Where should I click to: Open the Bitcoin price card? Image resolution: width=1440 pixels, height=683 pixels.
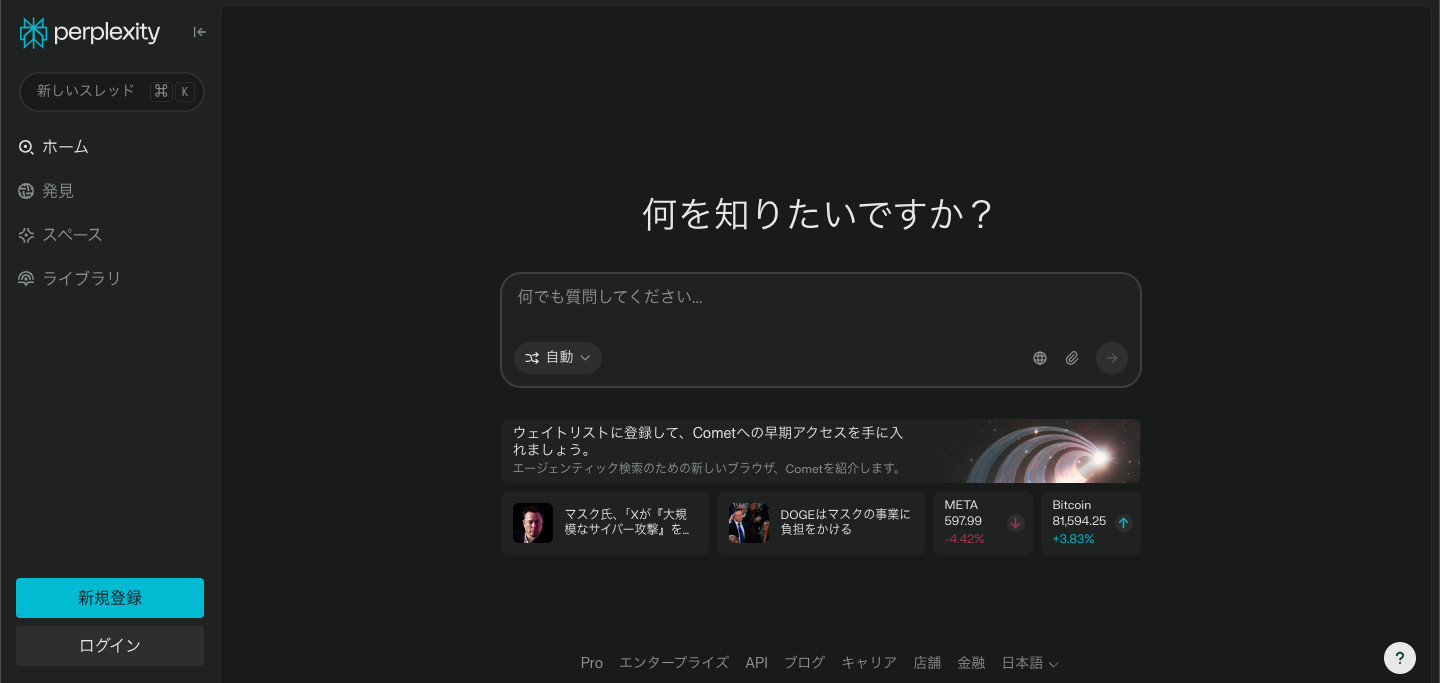pyautogui.click(x=1091, y=523)
